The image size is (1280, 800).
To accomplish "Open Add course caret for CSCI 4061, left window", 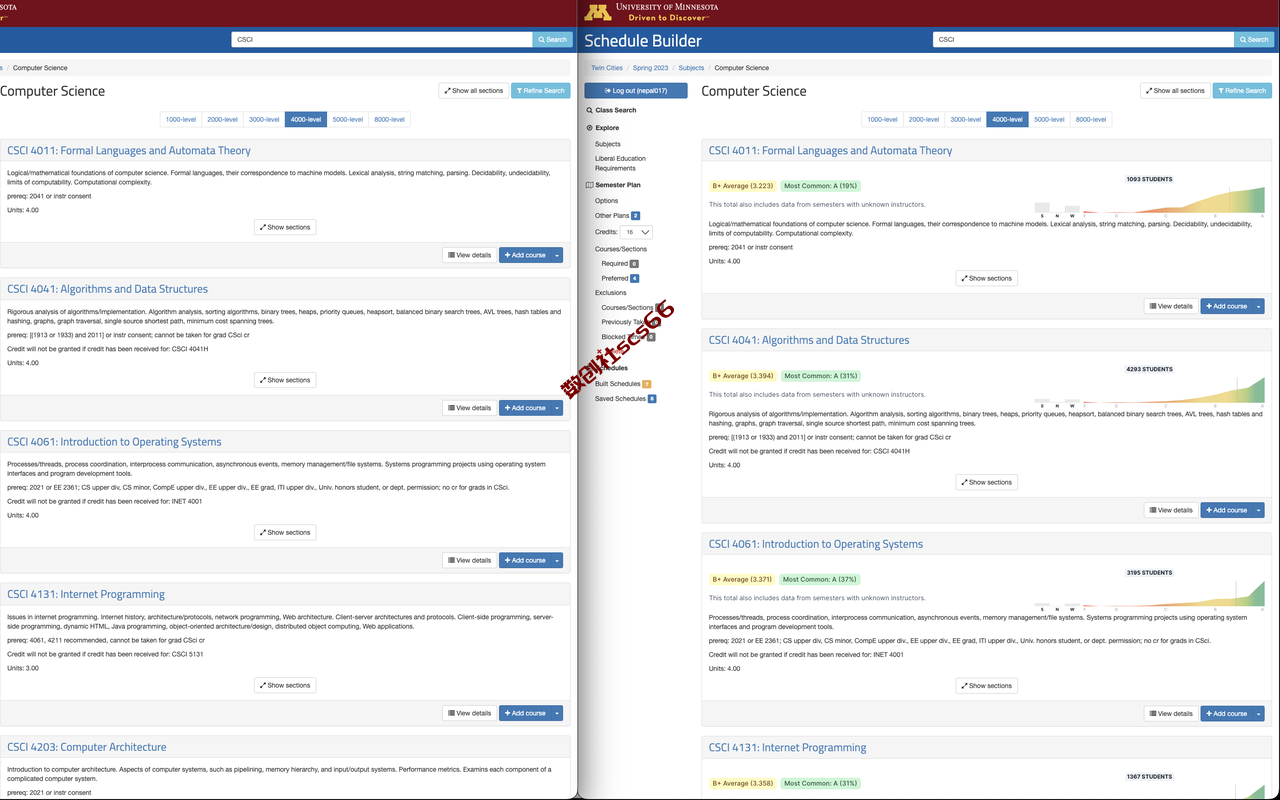I will [557, 560].
